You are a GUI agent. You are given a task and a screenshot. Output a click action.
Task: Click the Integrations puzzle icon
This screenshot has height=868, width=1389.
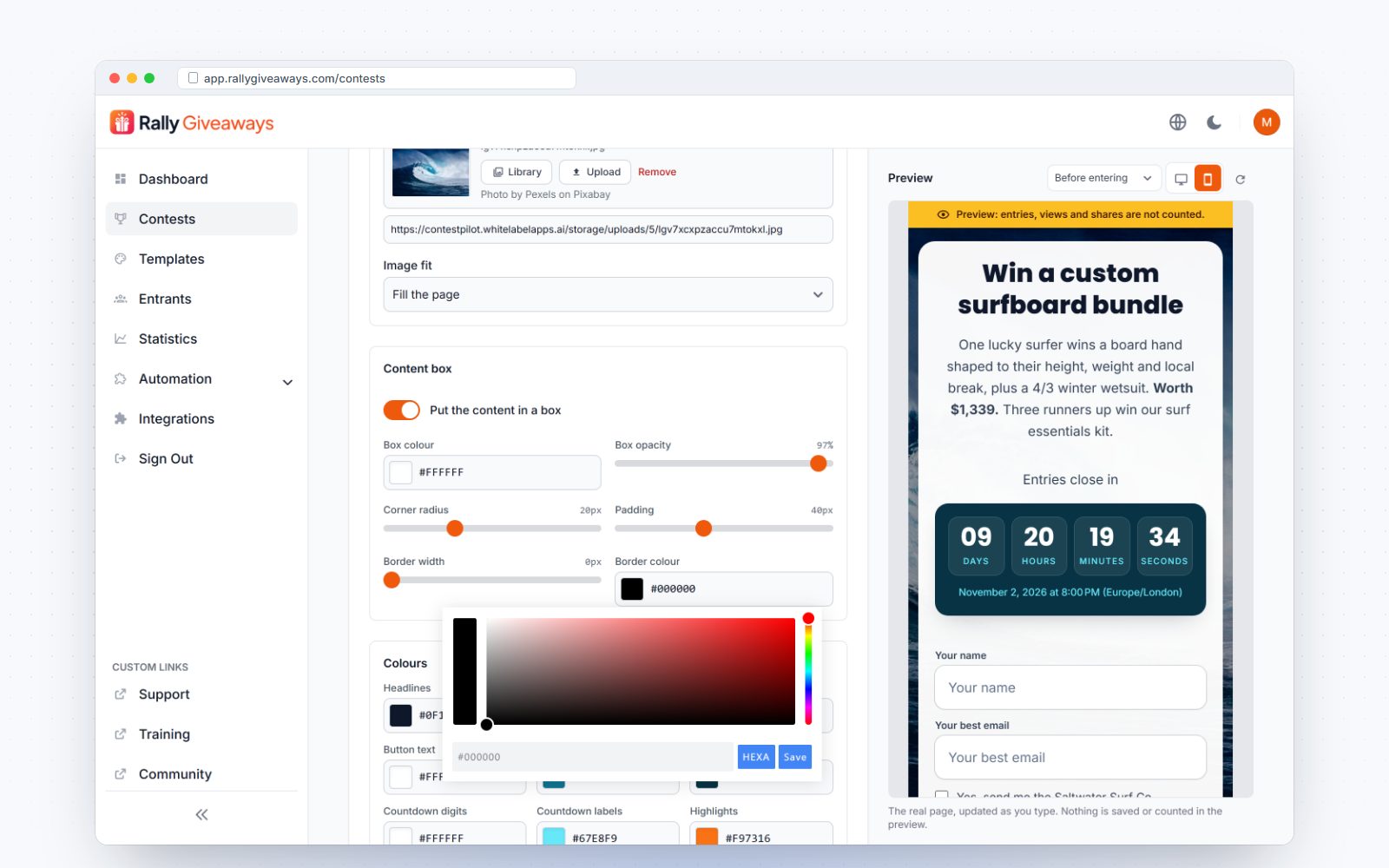(121, 418)
